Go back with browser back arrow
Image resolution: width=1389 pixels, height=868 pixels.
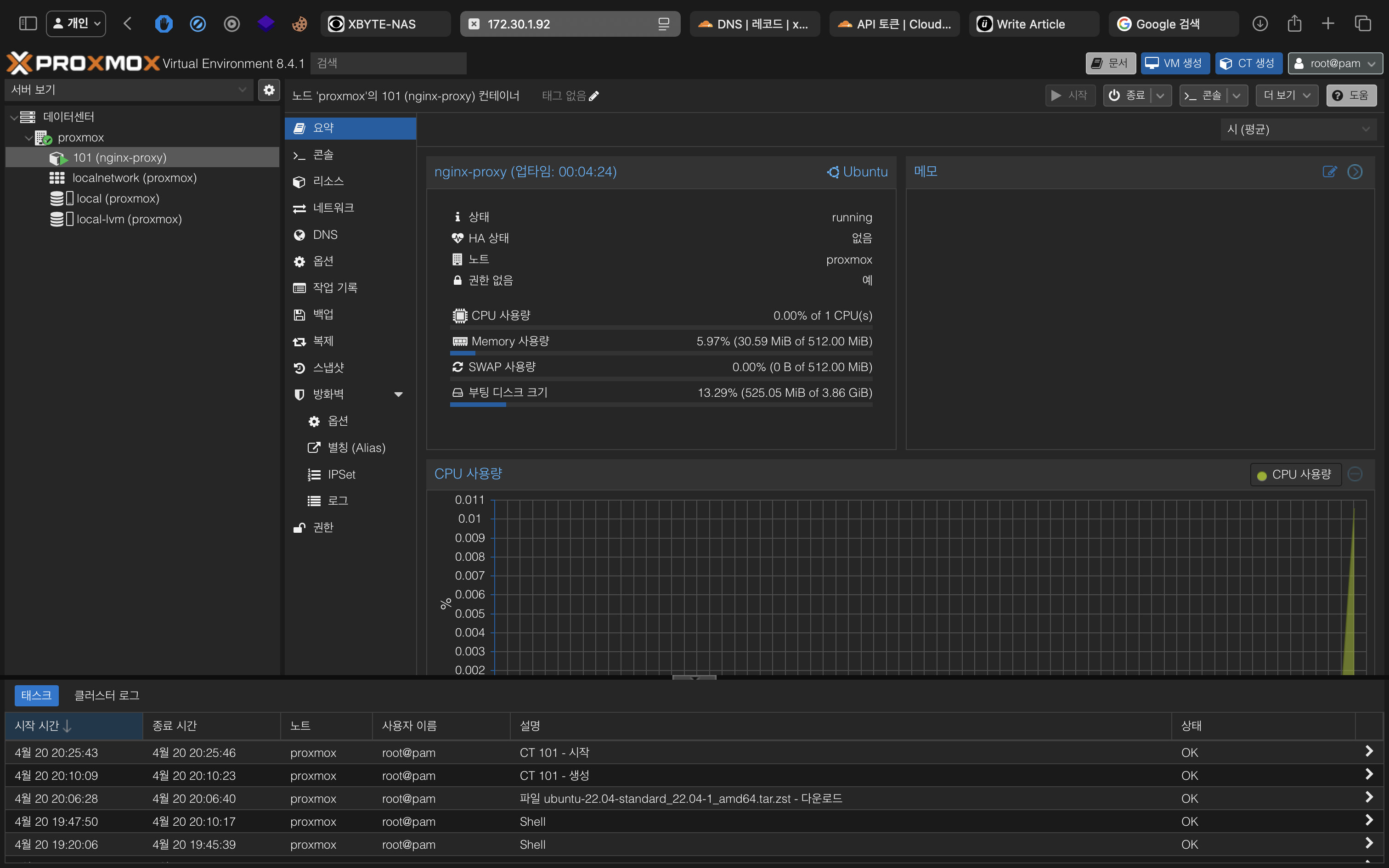click(127, 23)
